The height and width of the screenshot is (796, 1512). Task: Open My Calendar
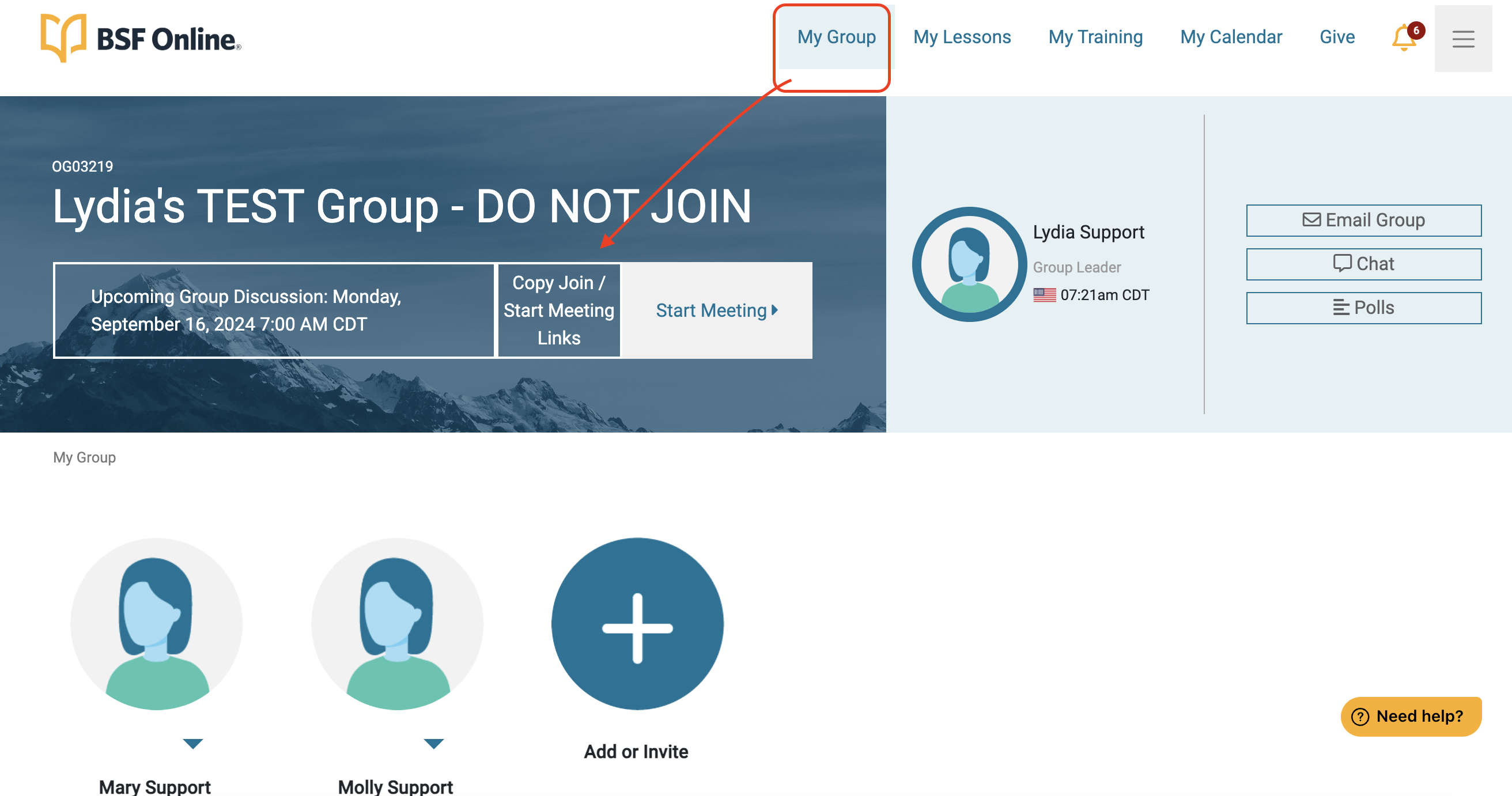point(1231,37)
